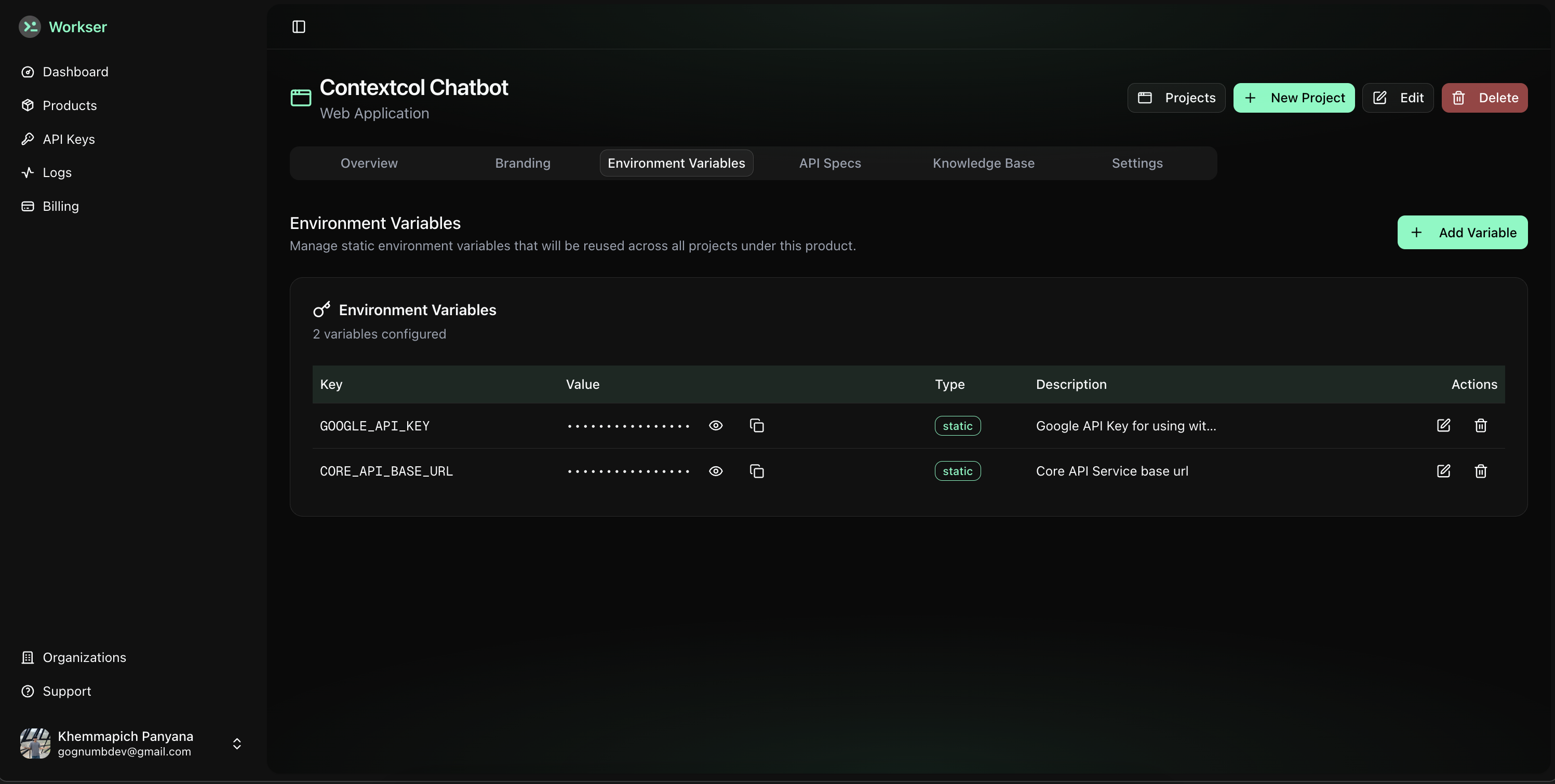Image resolution: width=1555 pixels, height=784 pixels.
Task: Delete the CORE_API_BASE_URL variable
Action: click(1481, 471)
